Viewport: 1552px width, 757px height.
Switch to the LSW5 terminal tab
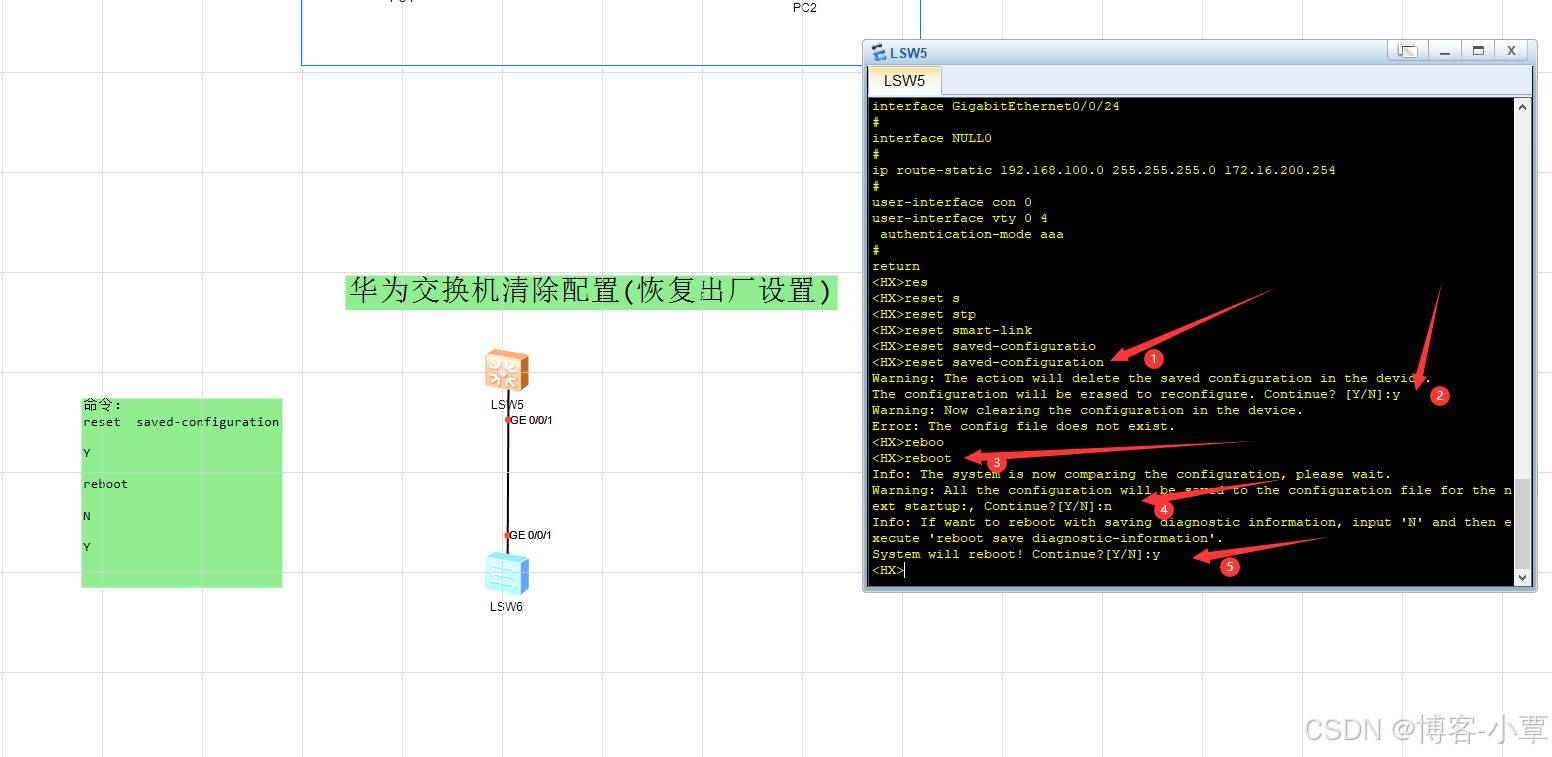(904, 81)
